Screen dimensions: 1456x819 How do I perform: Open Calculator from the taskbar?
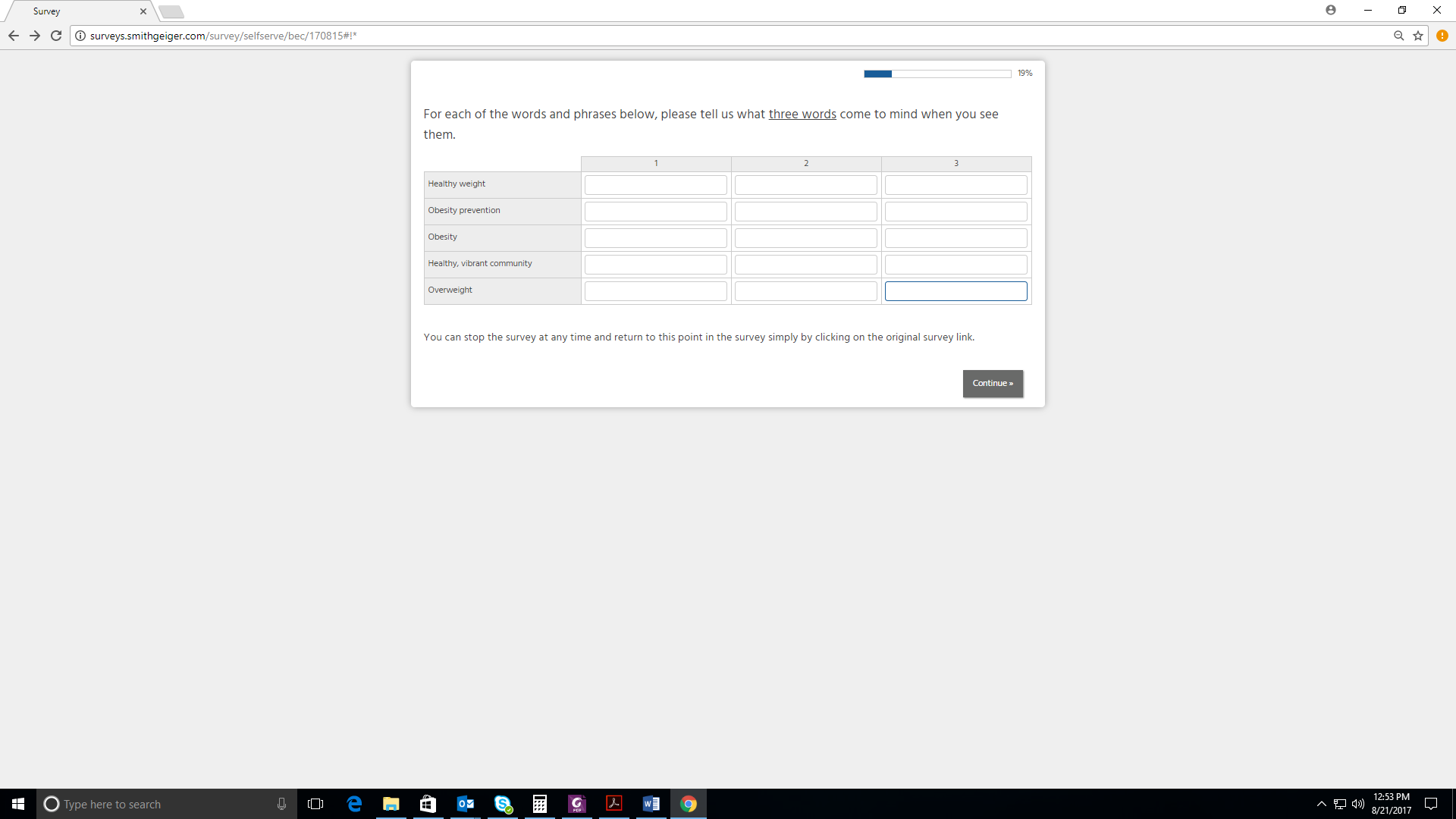540,804
